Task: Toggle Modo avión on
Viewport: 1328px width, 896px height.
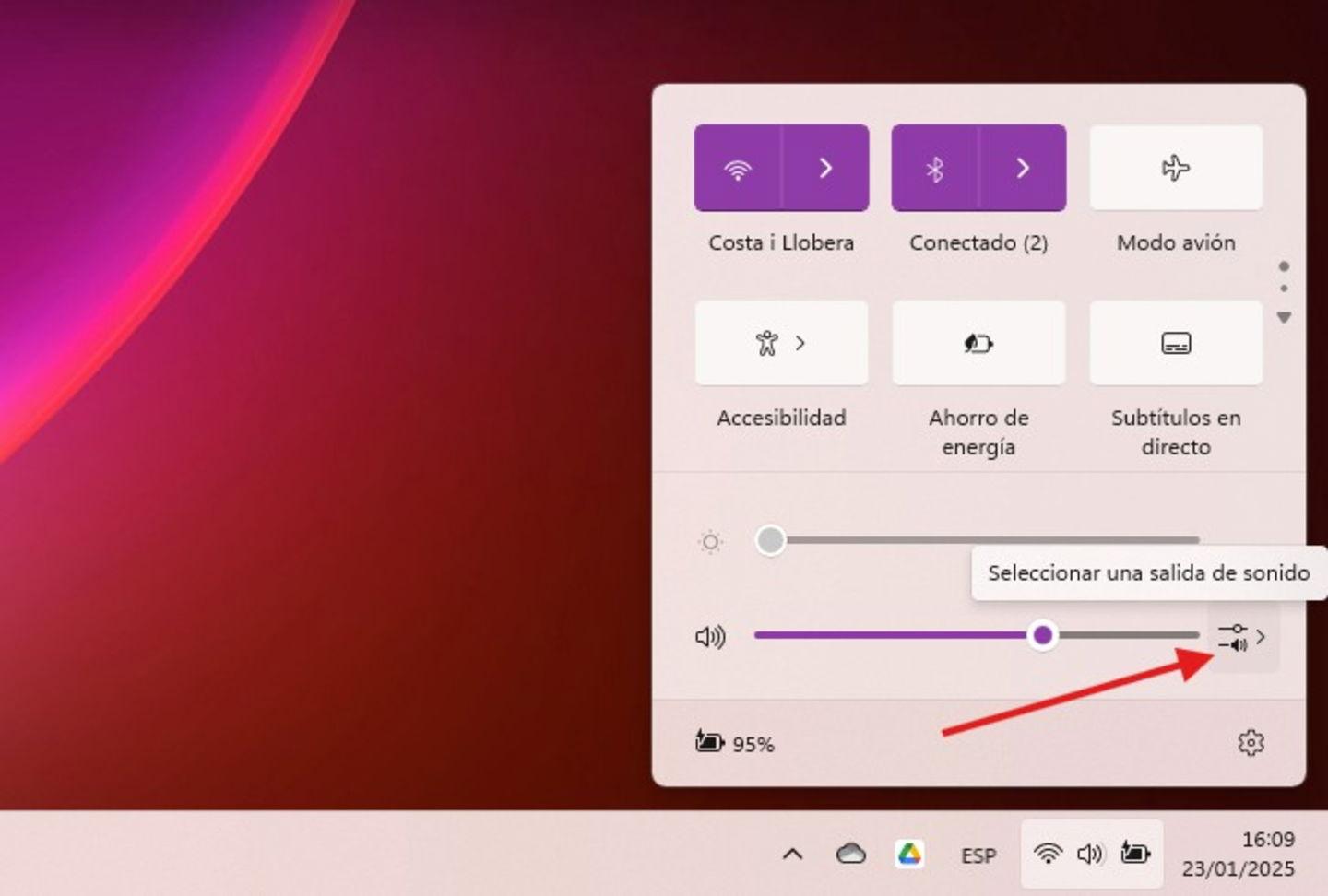Action: tap(1176, 168)
